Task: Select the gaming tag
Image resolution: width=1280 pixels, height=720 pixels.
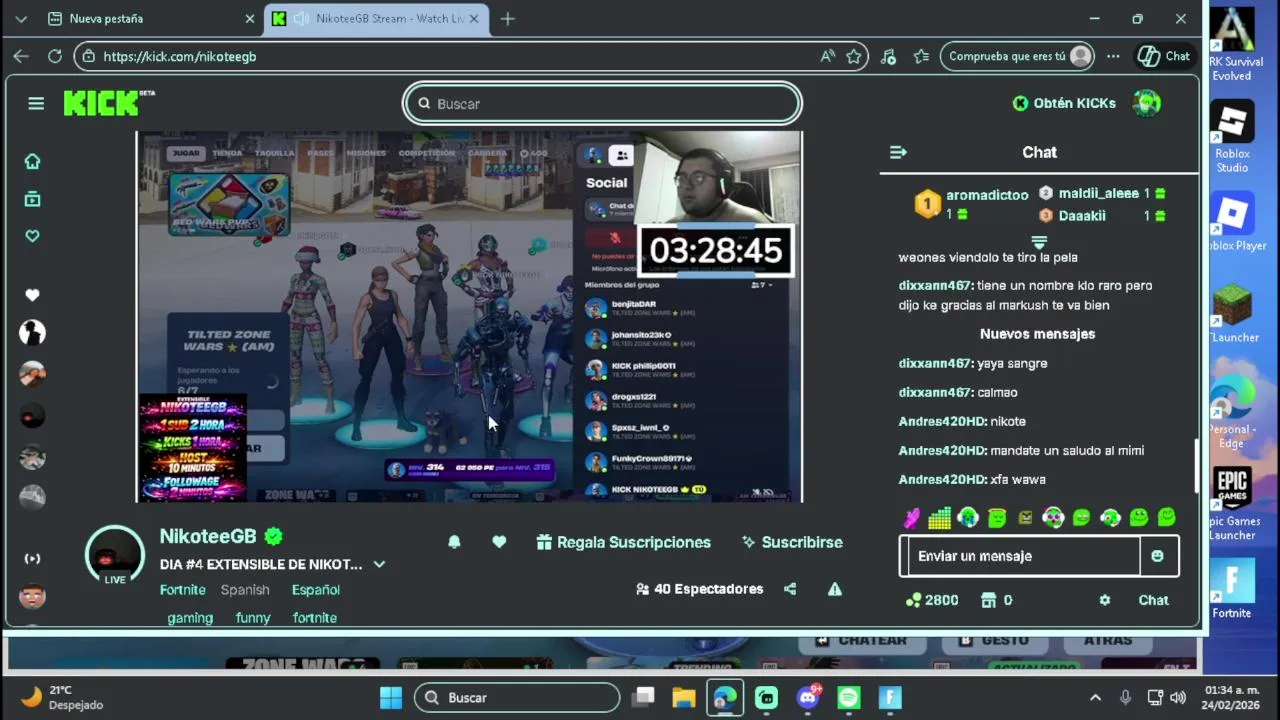Action: coord(190,618)
